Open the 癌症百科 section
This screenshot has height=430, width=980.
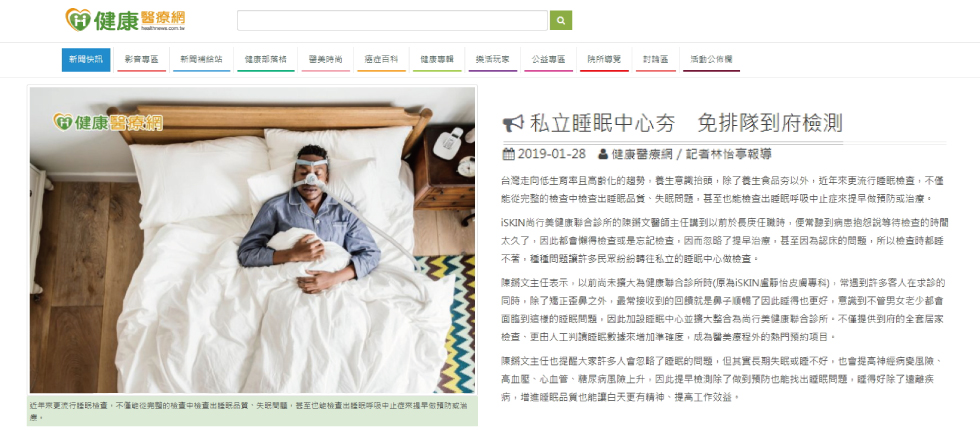(x=381, y=60)
